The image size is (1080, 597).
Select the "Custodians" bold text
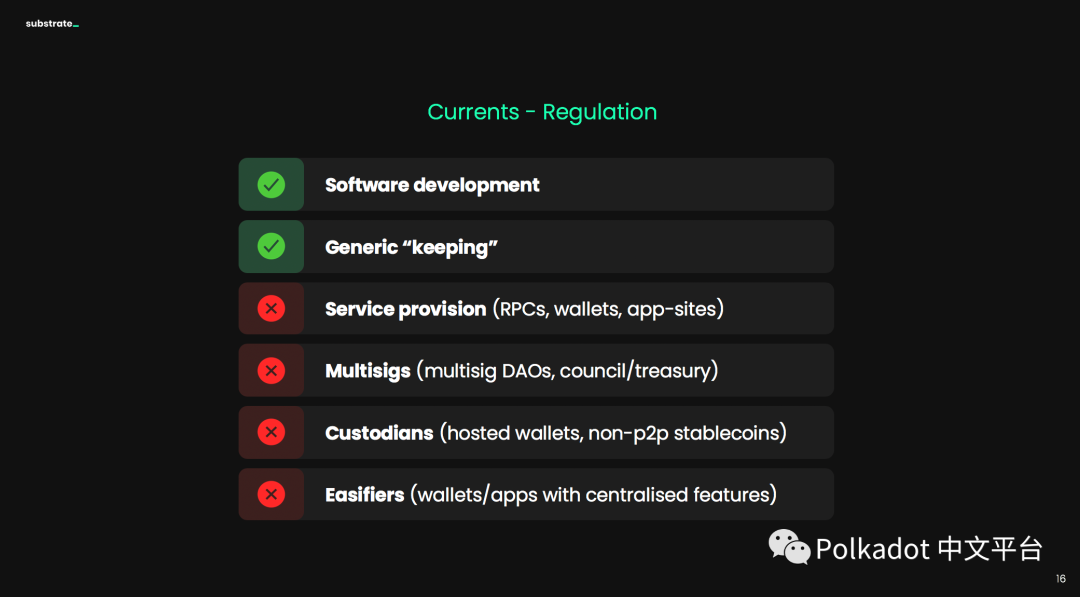coord(379,433)
